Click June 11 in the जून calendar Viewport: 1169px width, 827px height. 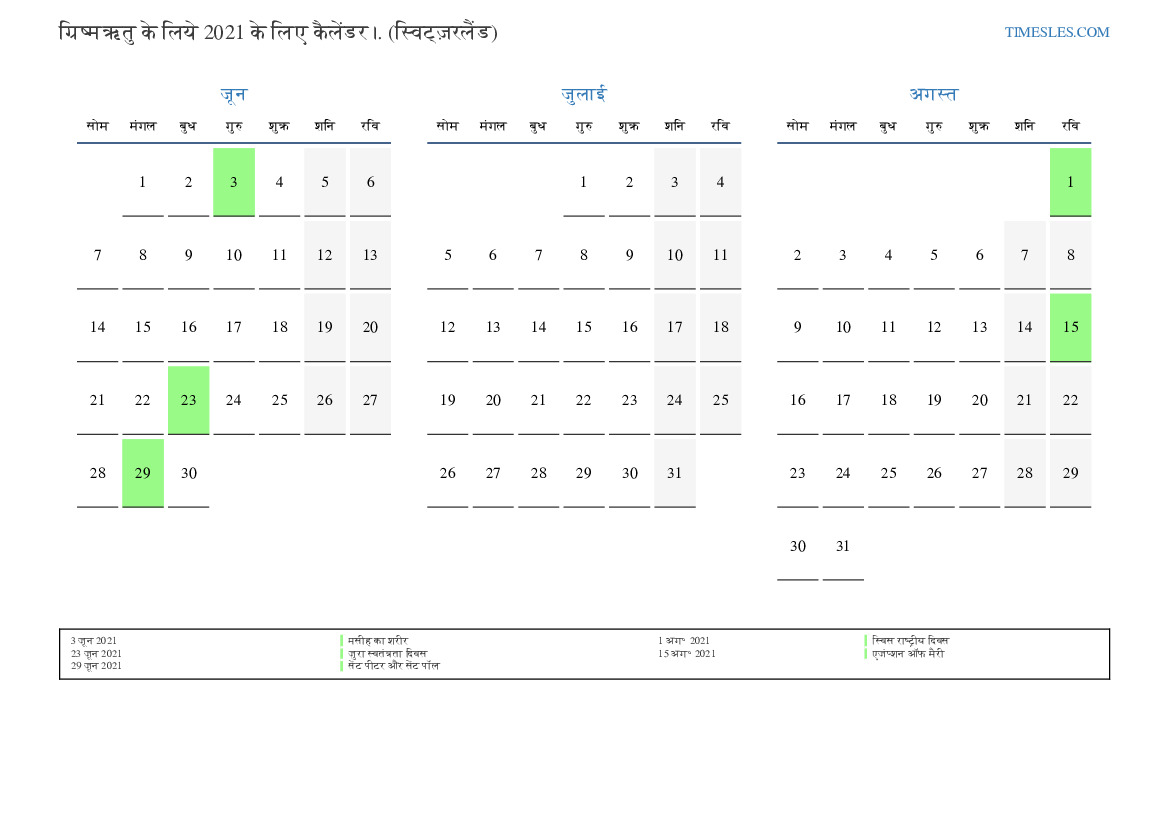(280, 255)
